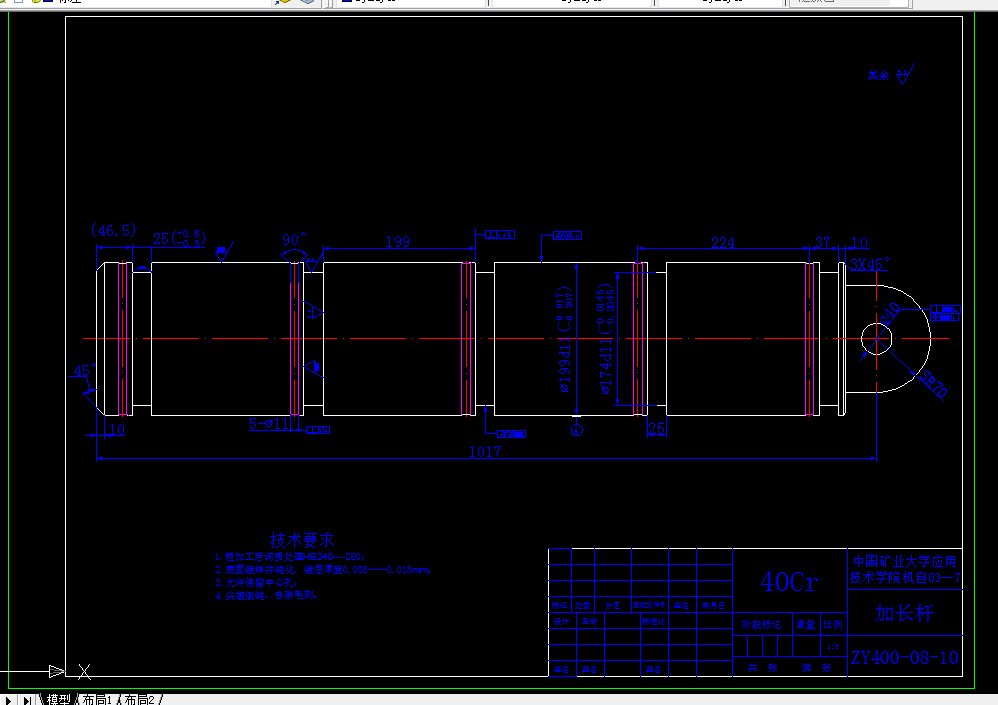The width and height of the screenshot is (998, 705).
Task: Click the jump-to-last-tab arrow button
Action: click(x=27, y=700)
